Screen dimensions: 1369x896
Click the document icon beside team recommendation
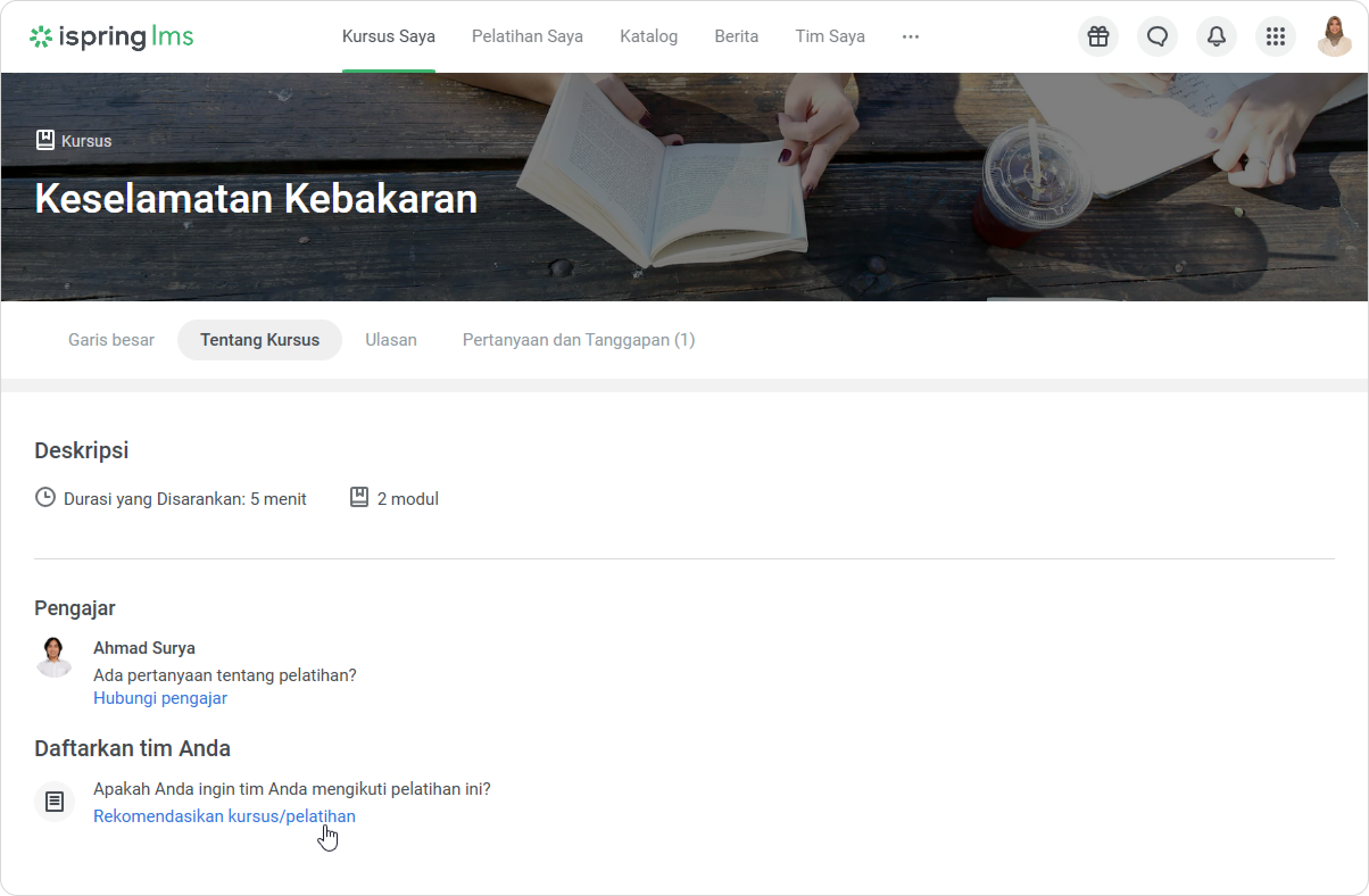click(x=55, y=801)
